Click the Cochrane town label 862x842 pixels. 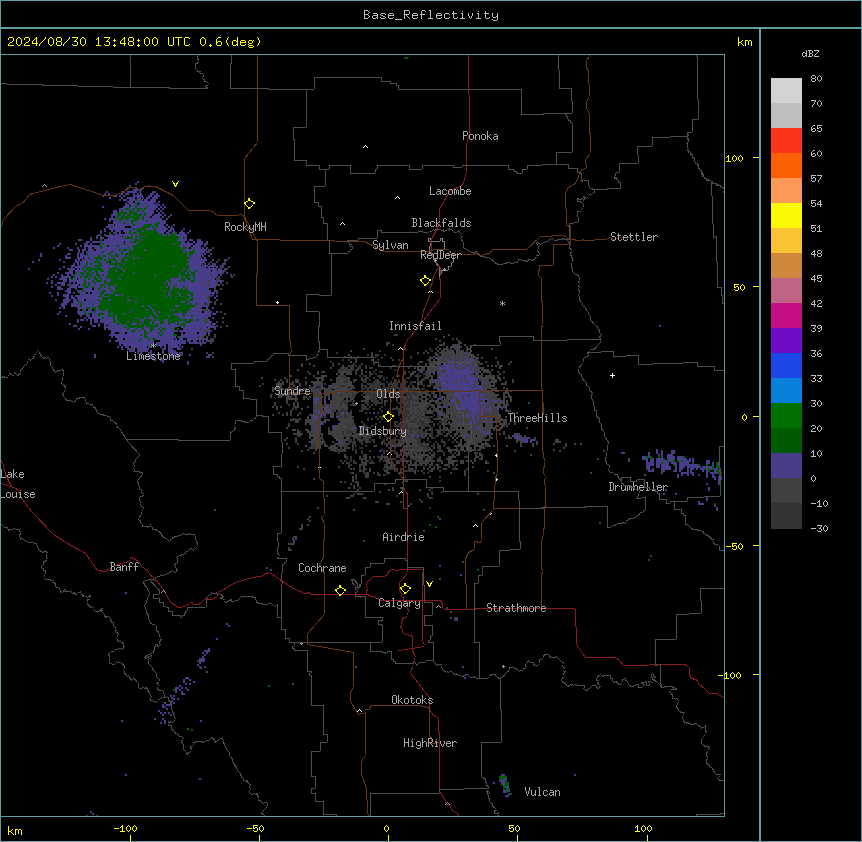click(x=322, y=568)
